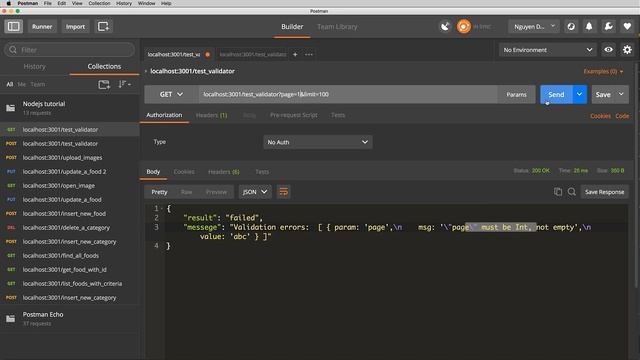Open the Code link

click(622, 116)
